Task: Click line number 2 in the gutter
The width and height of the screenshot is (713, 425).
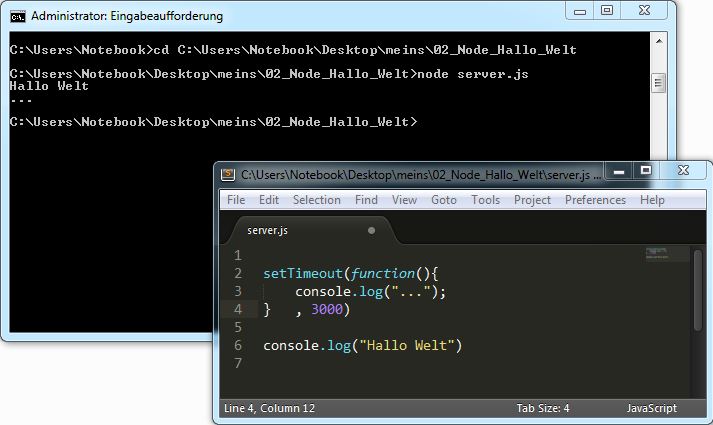Action: [x=238, y=273]
